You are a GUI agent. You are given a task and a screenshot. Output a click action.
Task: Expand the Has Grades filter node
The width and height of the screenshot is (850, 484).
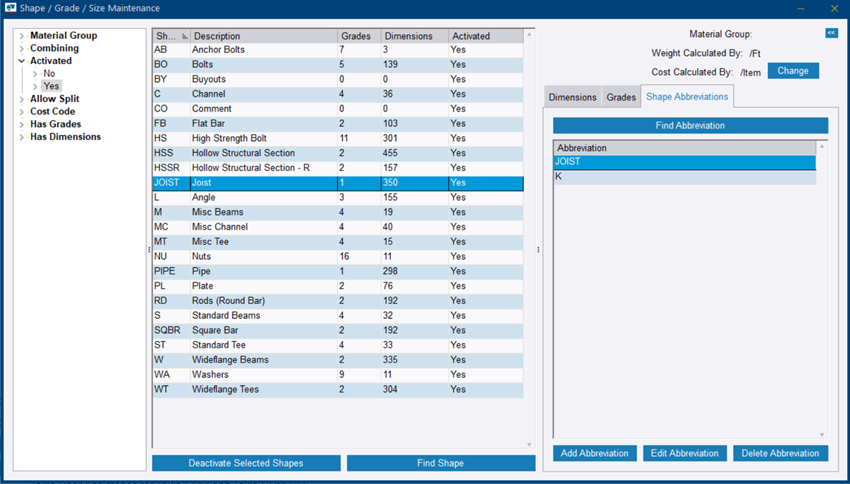(x=21, y=124)
